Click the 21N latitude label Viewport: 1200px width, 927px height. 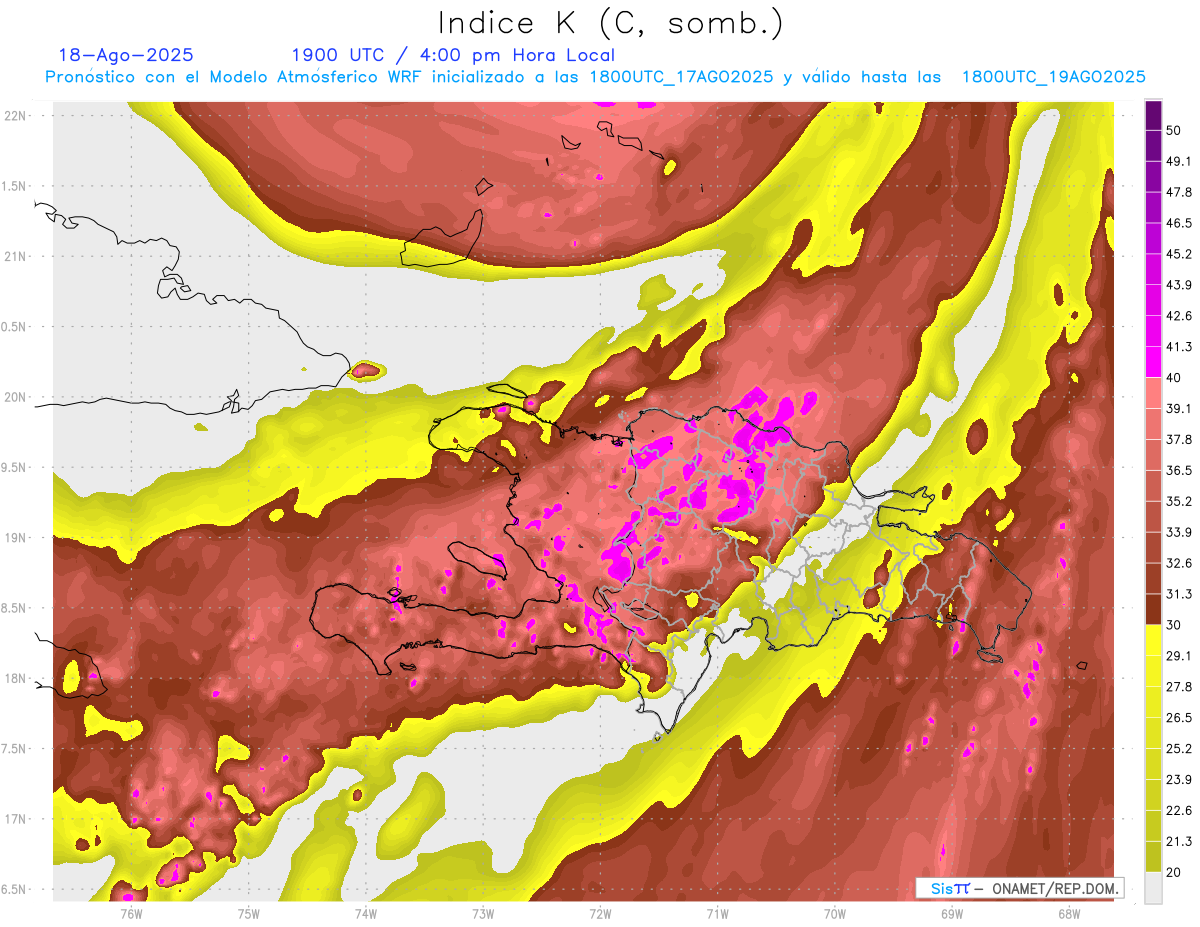tap(17, 256)
